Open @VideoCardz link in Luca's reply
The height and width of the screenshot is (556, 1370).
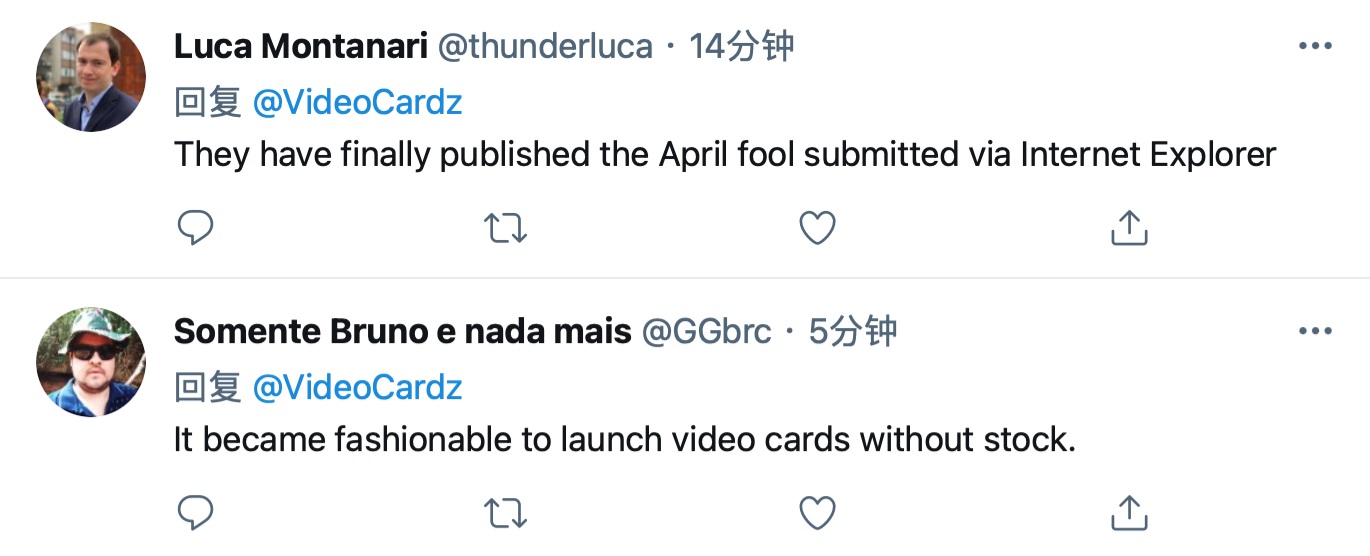coord(357,102)
